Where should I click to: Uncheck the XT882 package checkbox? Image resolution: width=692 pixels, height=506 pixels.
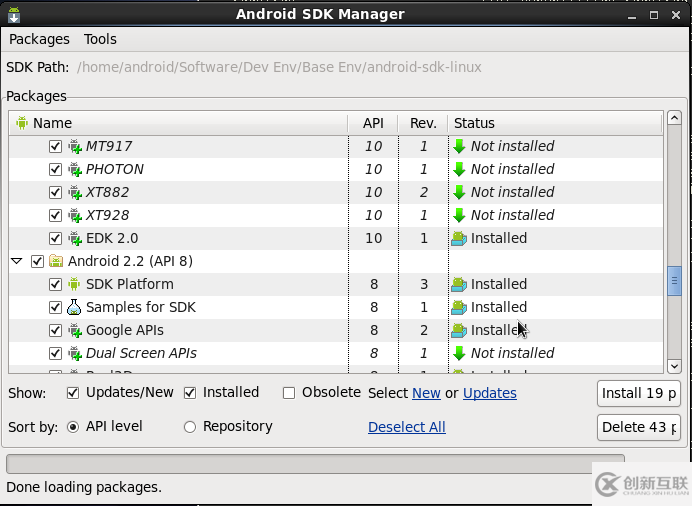pyautogui.click(x=55, y=192)
